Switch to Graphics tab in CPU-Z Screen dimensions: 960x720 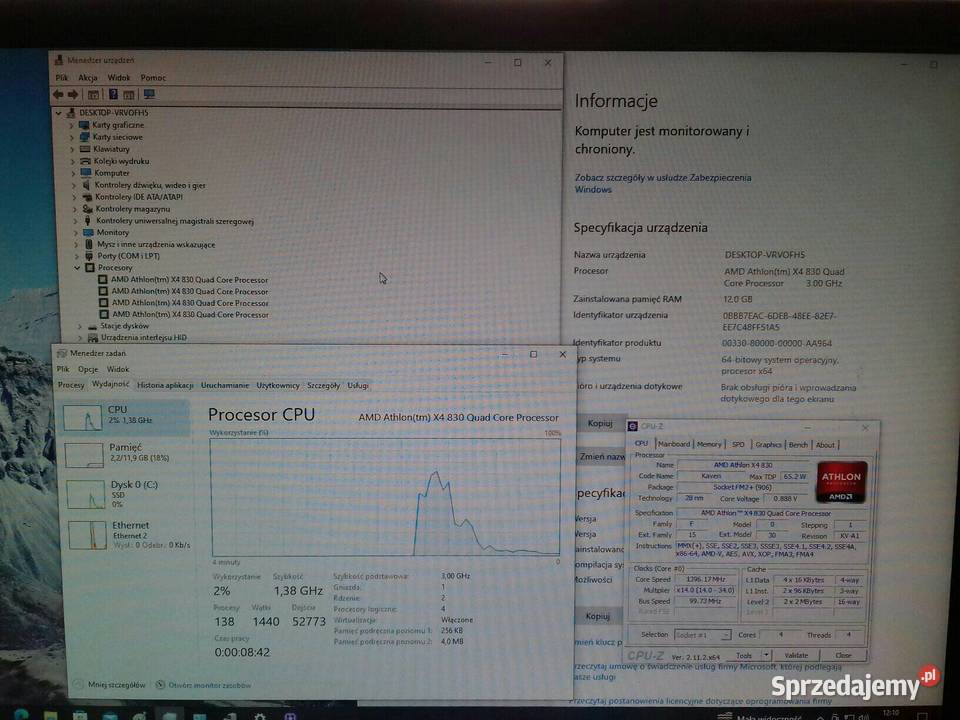768,444
